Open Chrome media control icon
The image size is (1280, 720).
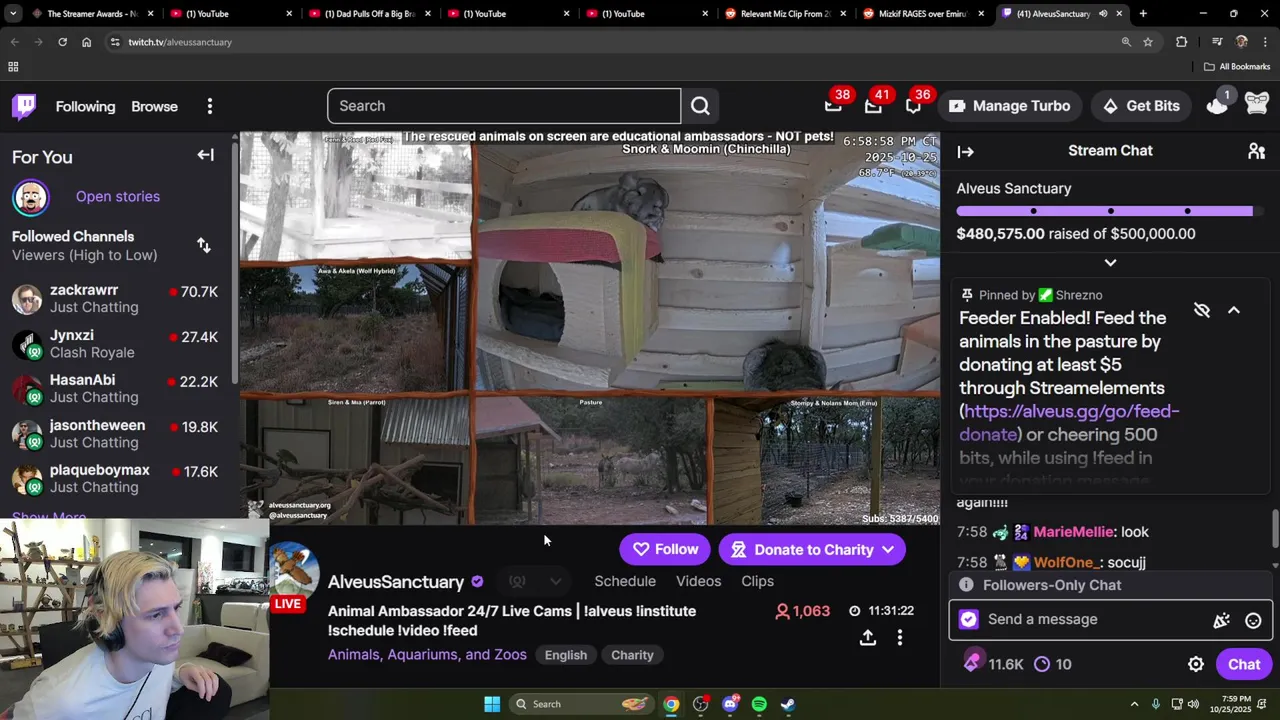pyautogui.click(x=1217, y=42)
